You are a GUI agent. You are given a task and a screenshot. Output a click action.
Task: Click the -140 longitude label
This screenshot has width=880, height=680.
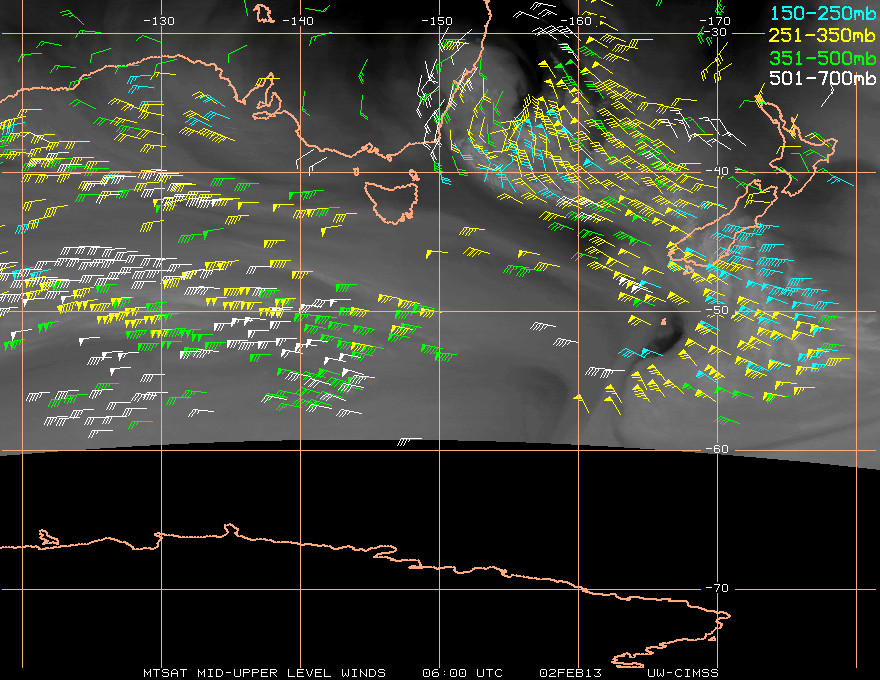(298, 21)
